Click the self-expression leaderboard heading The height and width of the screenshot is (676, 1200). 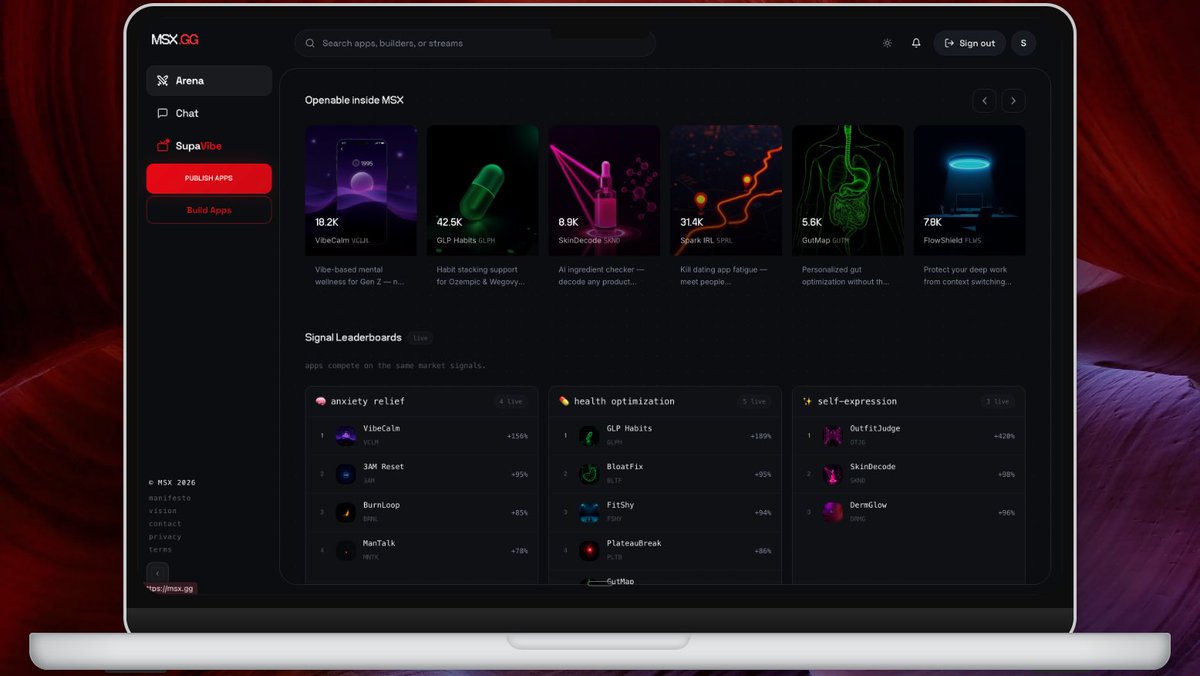point(858,401)
